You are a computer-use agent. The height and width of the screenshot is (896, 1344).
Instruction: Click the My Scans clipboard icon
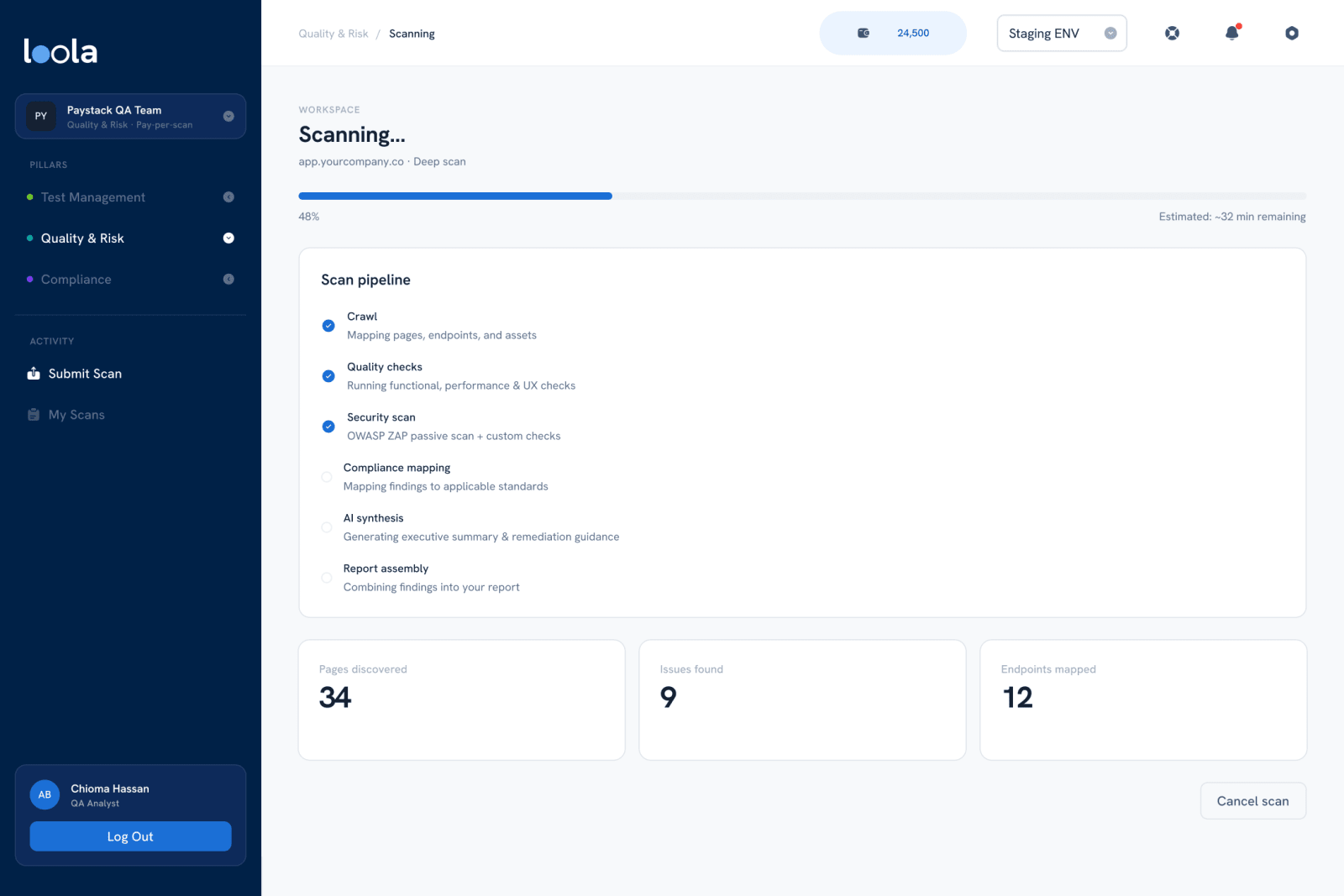tap(34, 415)
